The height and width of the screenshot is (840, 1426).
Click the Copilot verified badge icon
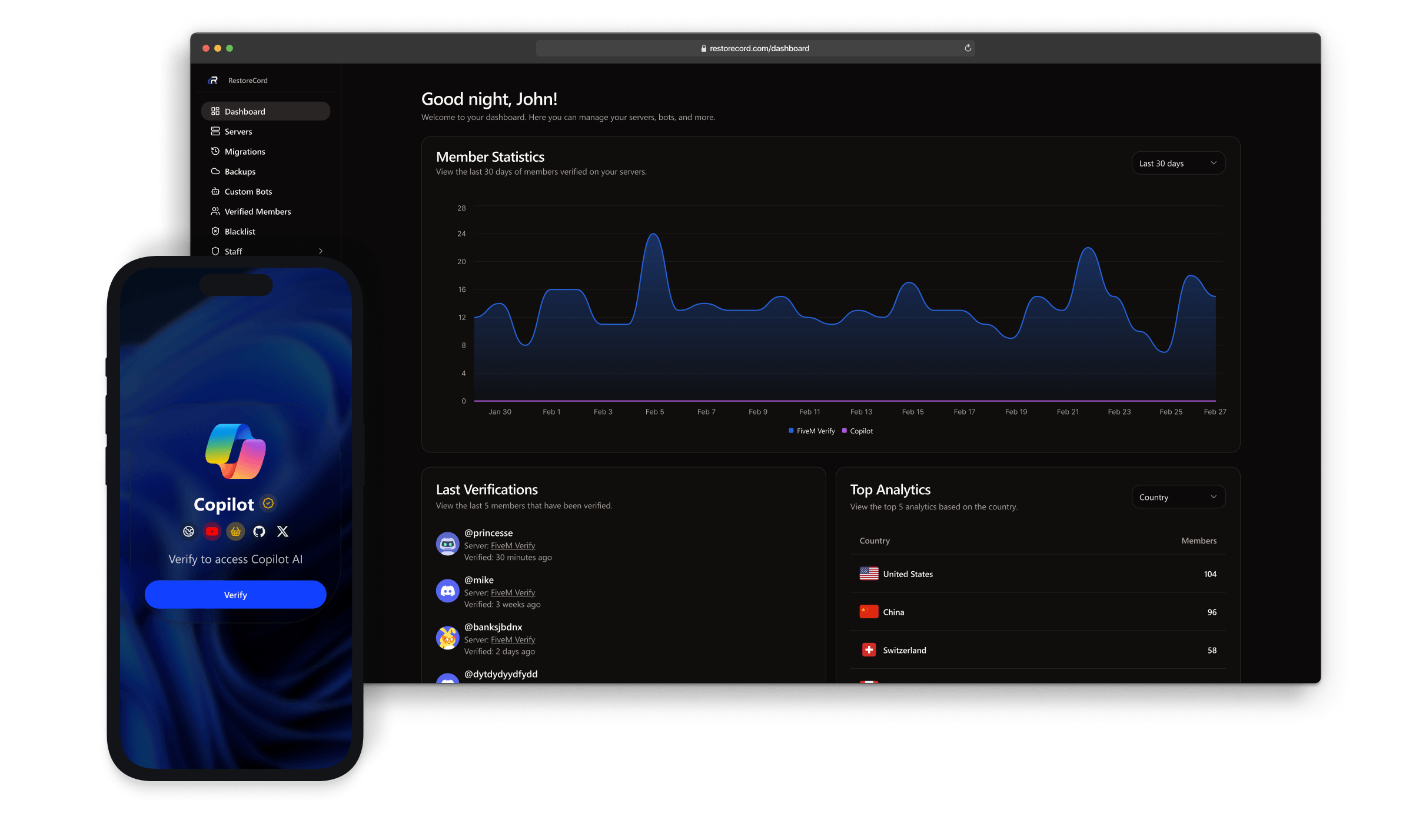point(268,504)
